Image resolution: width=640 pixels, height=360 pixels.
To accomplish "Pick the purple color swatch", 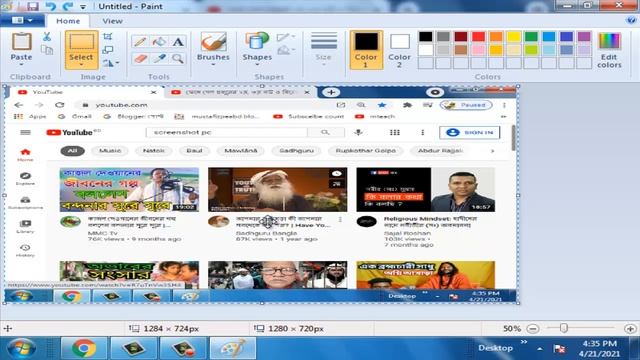I will [x=584, y=36].
